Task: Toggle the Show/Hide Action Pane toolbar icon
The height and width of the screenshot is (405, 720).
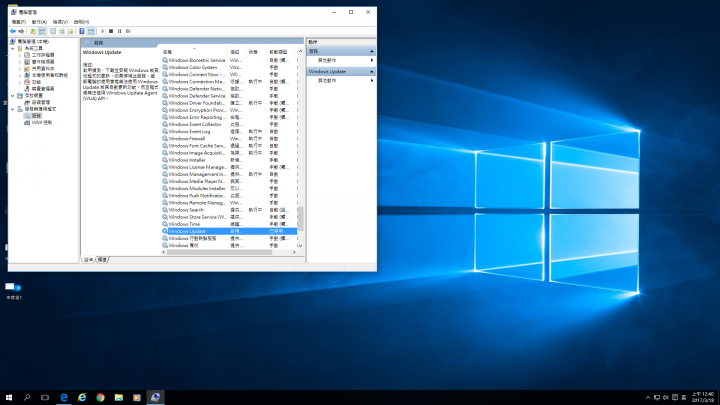Action: pos(91,31)
